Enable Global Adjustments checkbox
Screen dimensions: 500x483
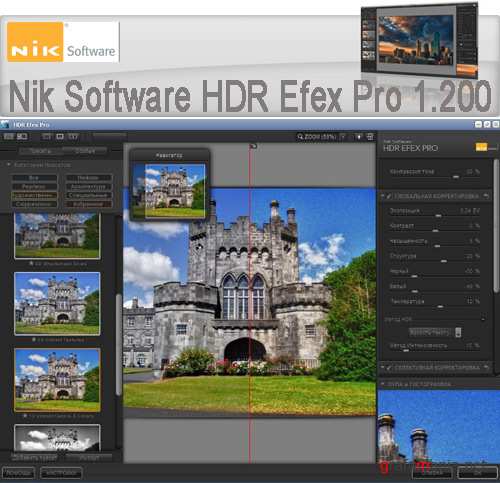pyautogui.click(x=389, y=196)
